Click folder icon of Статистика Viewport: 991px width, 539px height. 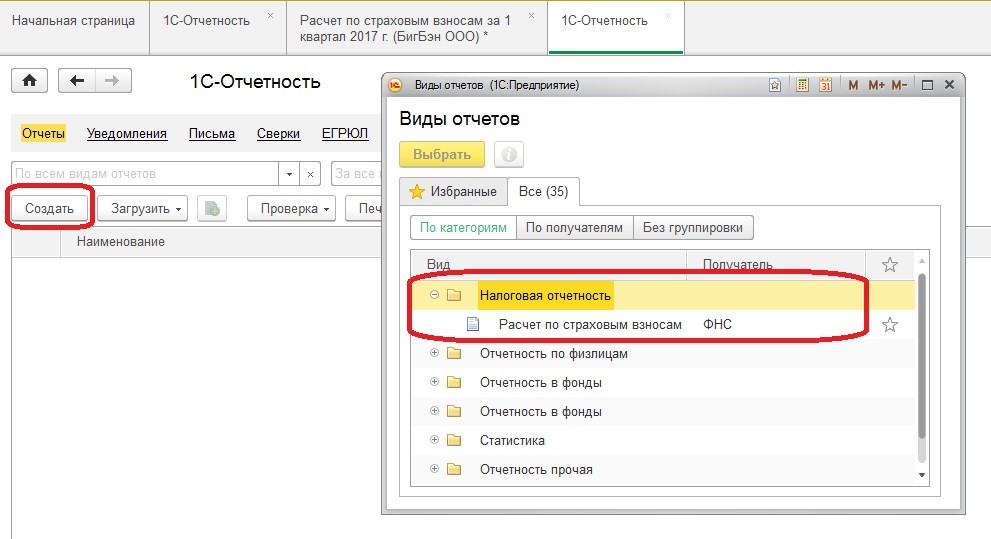pos(454,440)
